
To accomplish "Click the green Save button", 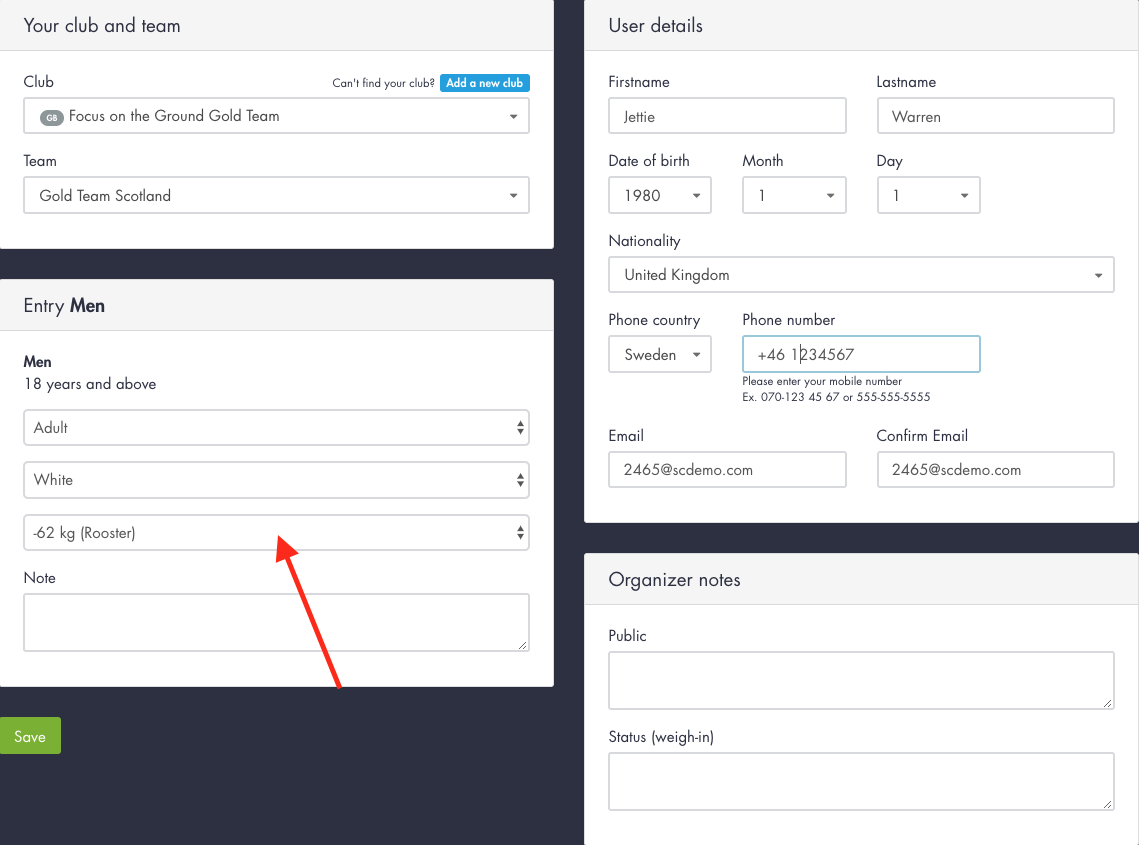I will click(30, 736).
